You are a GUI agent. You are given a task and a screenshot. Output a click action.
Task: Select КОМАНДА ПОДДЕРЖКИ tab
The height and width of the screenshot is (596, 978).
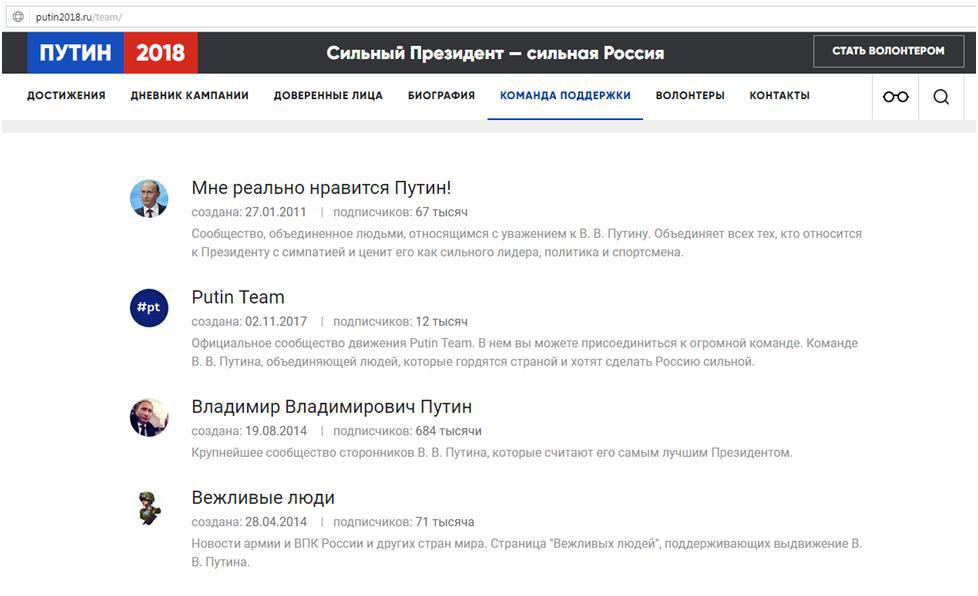[565, 95]
